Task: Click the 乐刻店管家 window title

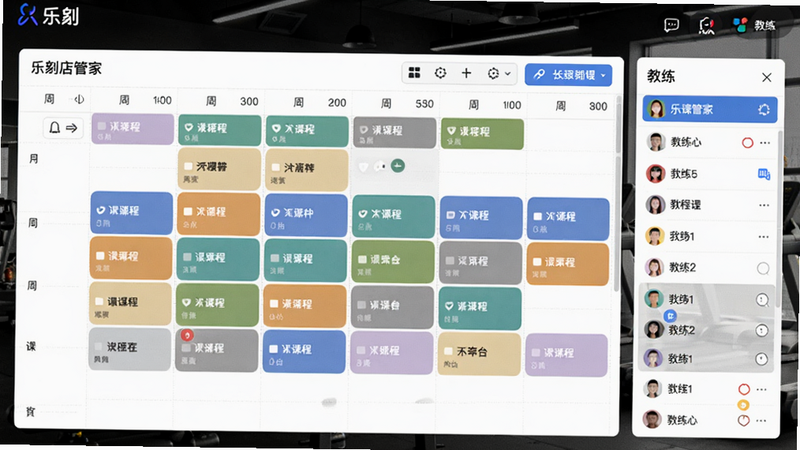Action: (66, 68)
